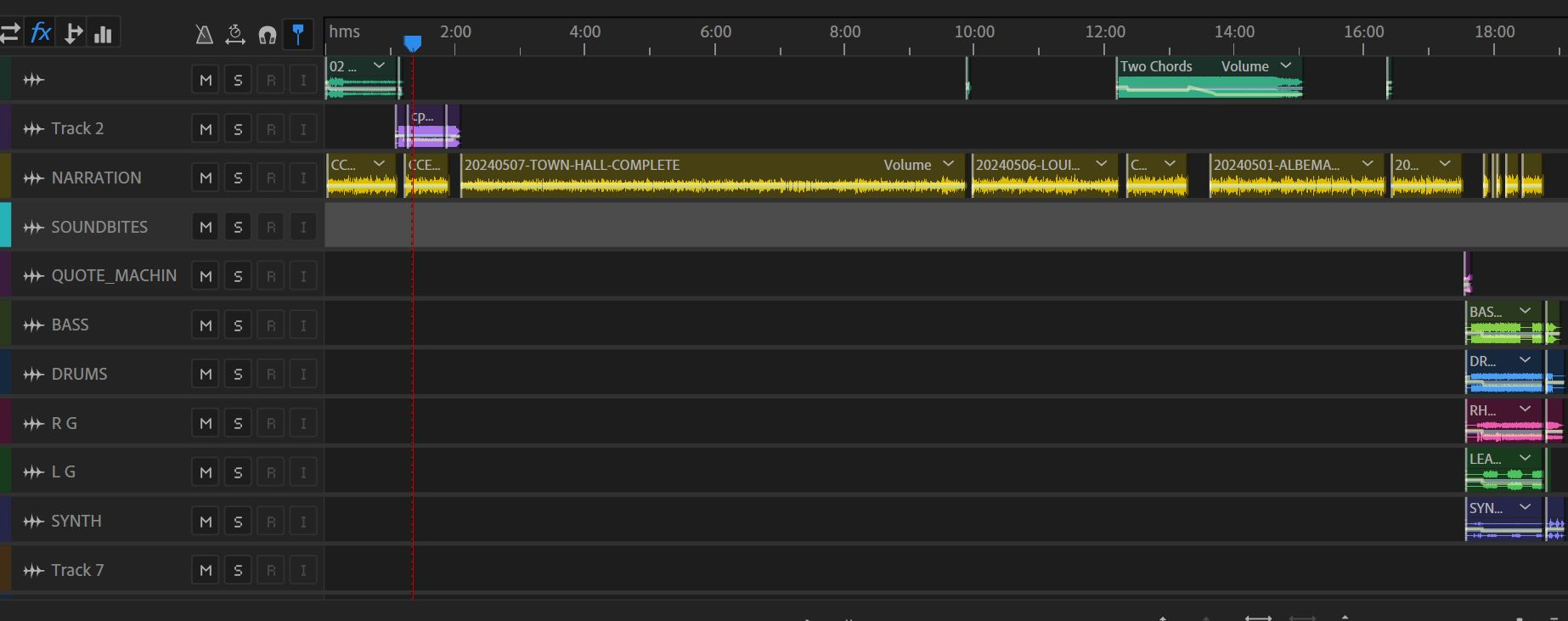
Task: Arm the DRUMS track for record
Action: (x=271, y=375)
